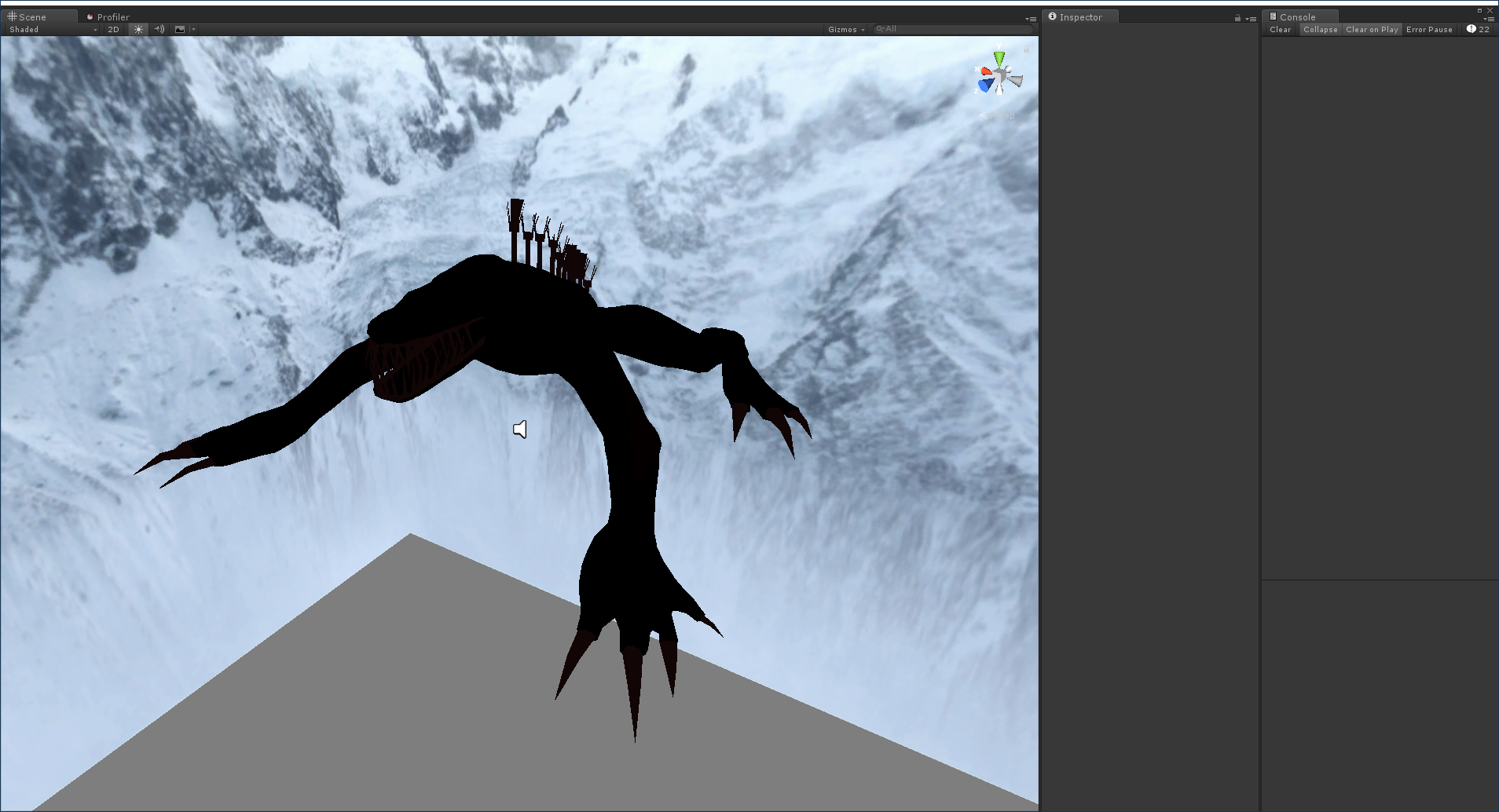1499x812 pixels.
Task: Open the Gizmos dropdown menu
Action: coord(845,29)
